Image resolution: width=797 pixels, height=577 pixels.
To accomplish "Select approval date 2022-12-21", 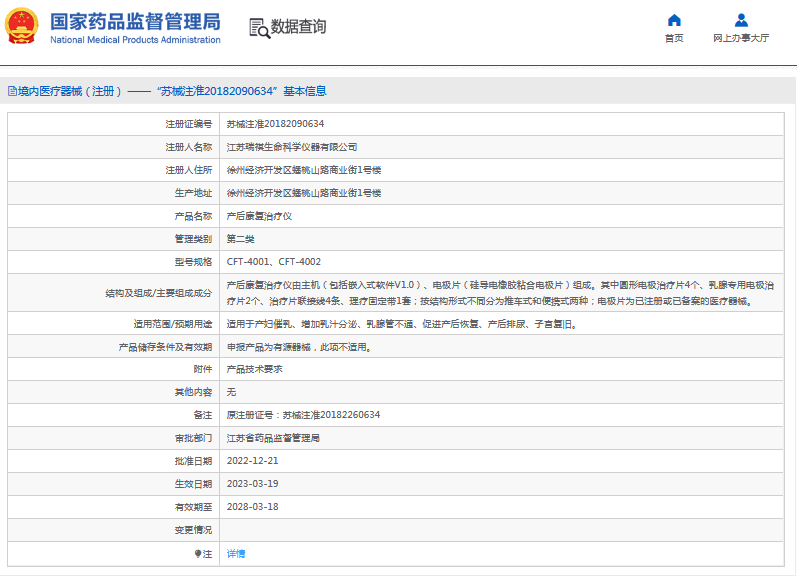I will point(253,461).
